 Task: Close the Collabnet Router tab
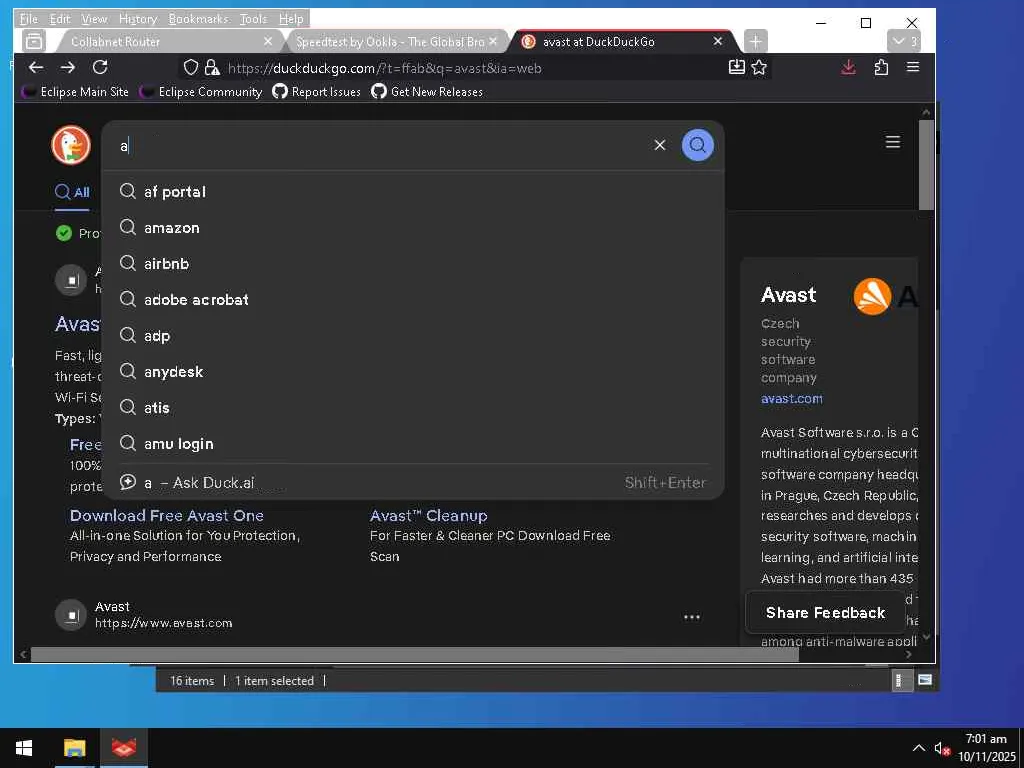(268, 41)
